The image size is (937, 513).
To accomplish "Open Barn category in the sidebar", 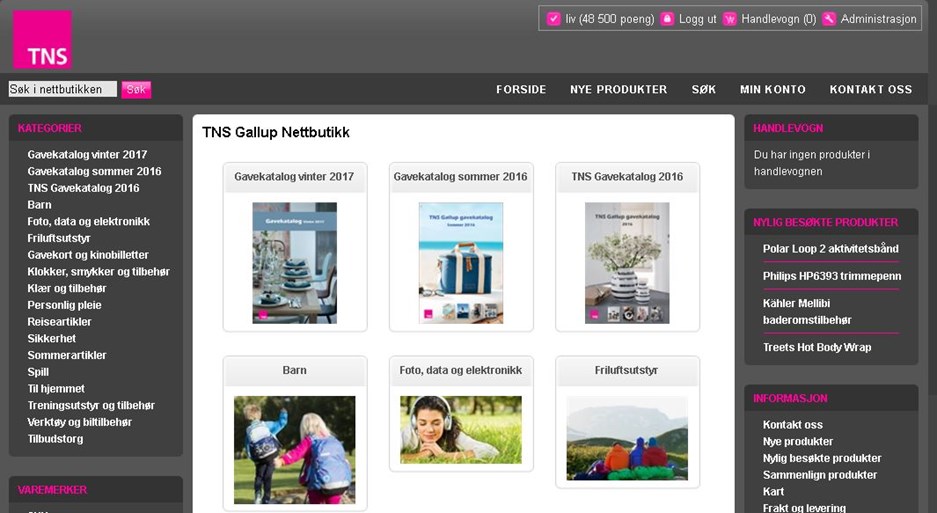I will click(x=39, y=204).
